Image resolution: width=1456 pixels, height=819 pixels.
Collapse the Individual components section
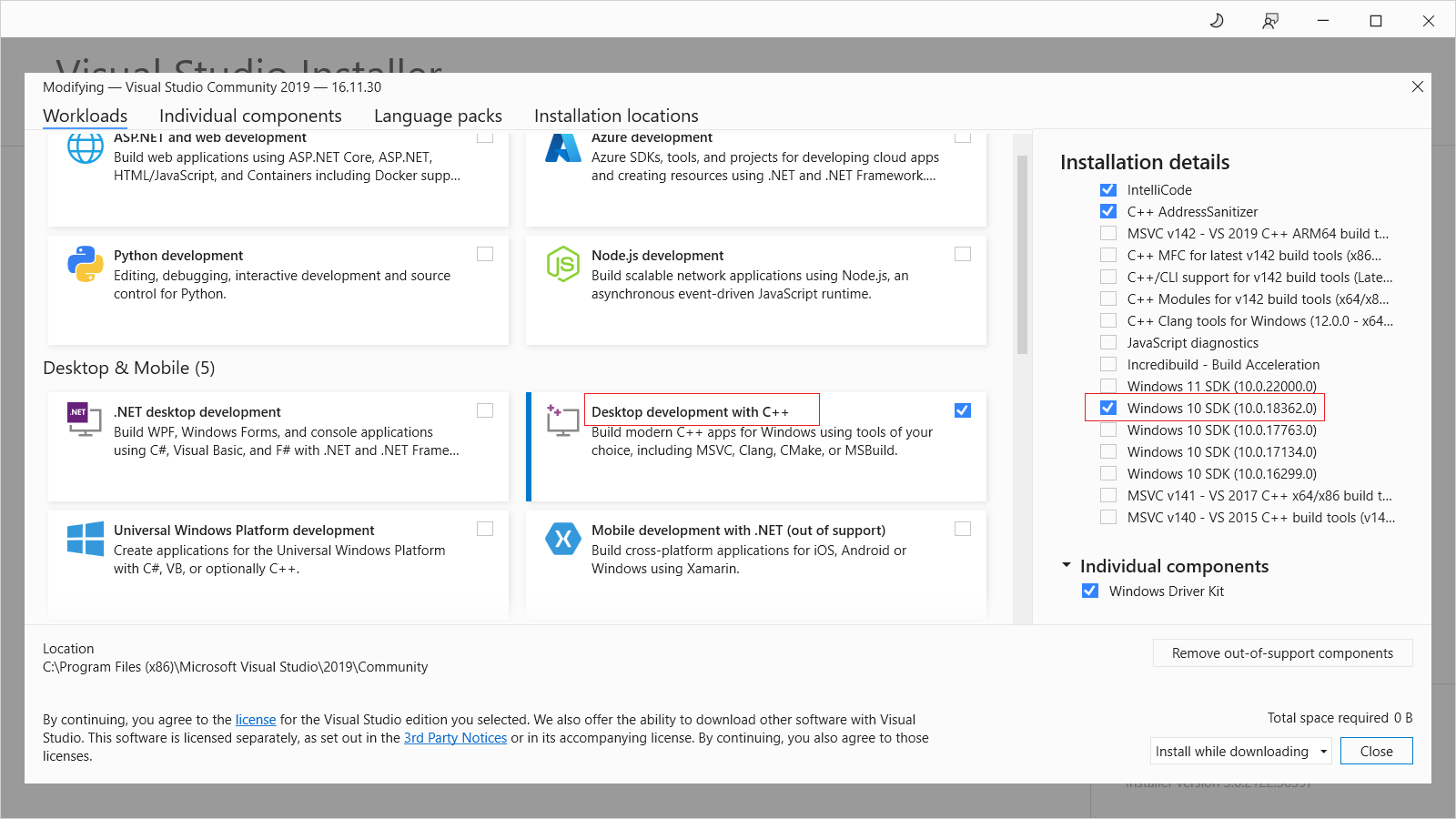pos(1067,565)
